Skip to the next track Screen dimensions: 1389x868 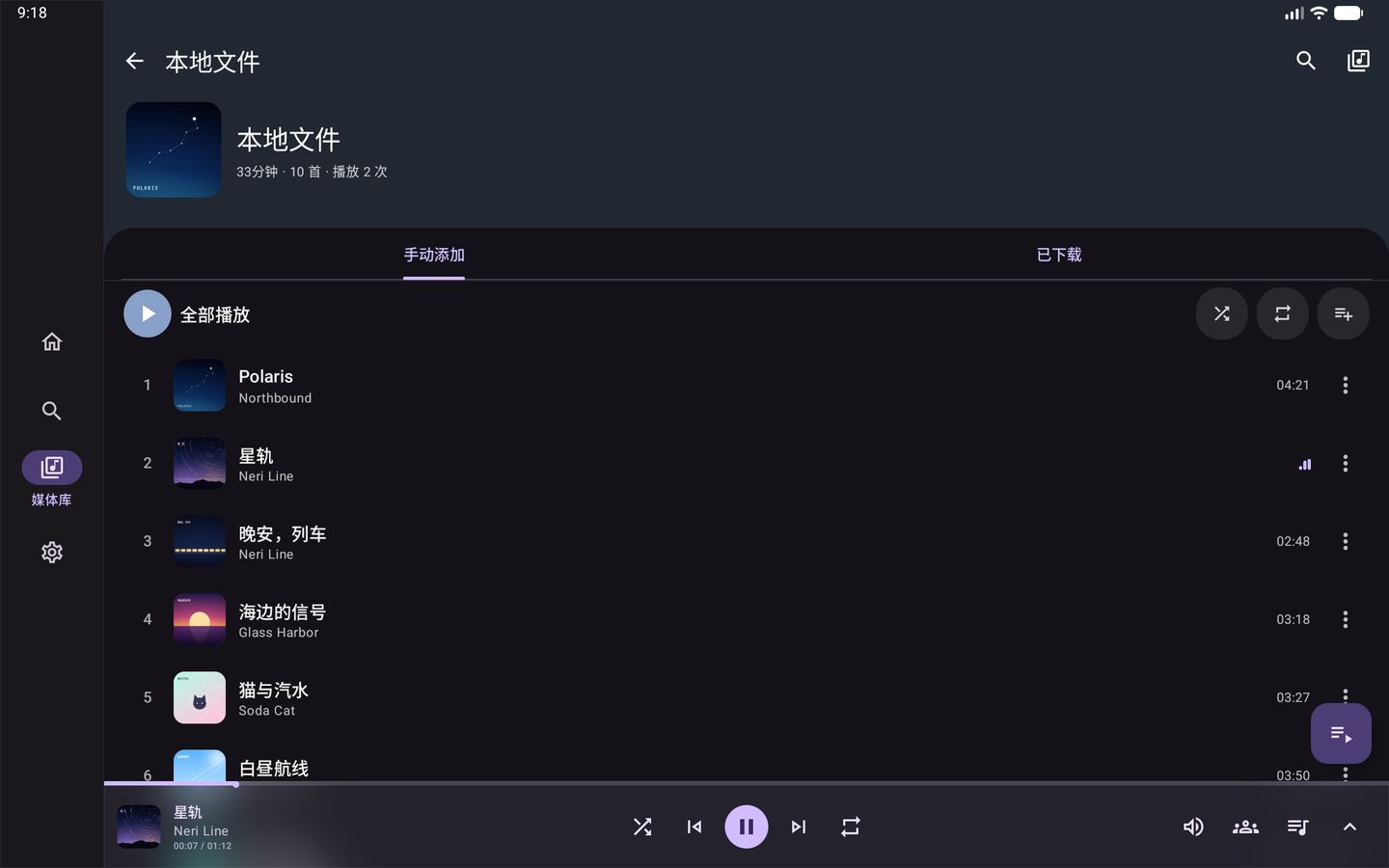point(799,827)
